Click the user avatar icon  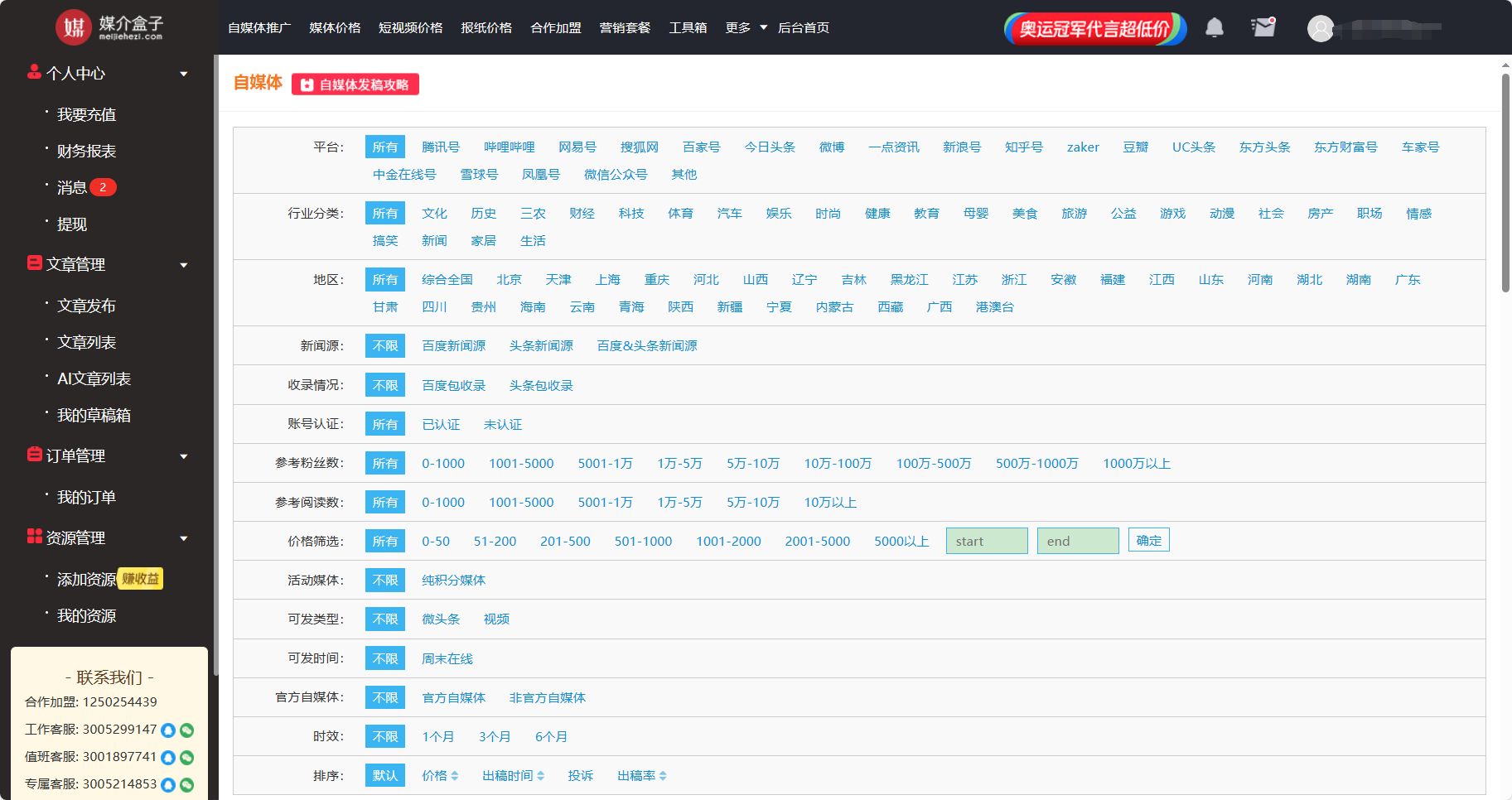pyautogui.click(x=1321, y=28)
